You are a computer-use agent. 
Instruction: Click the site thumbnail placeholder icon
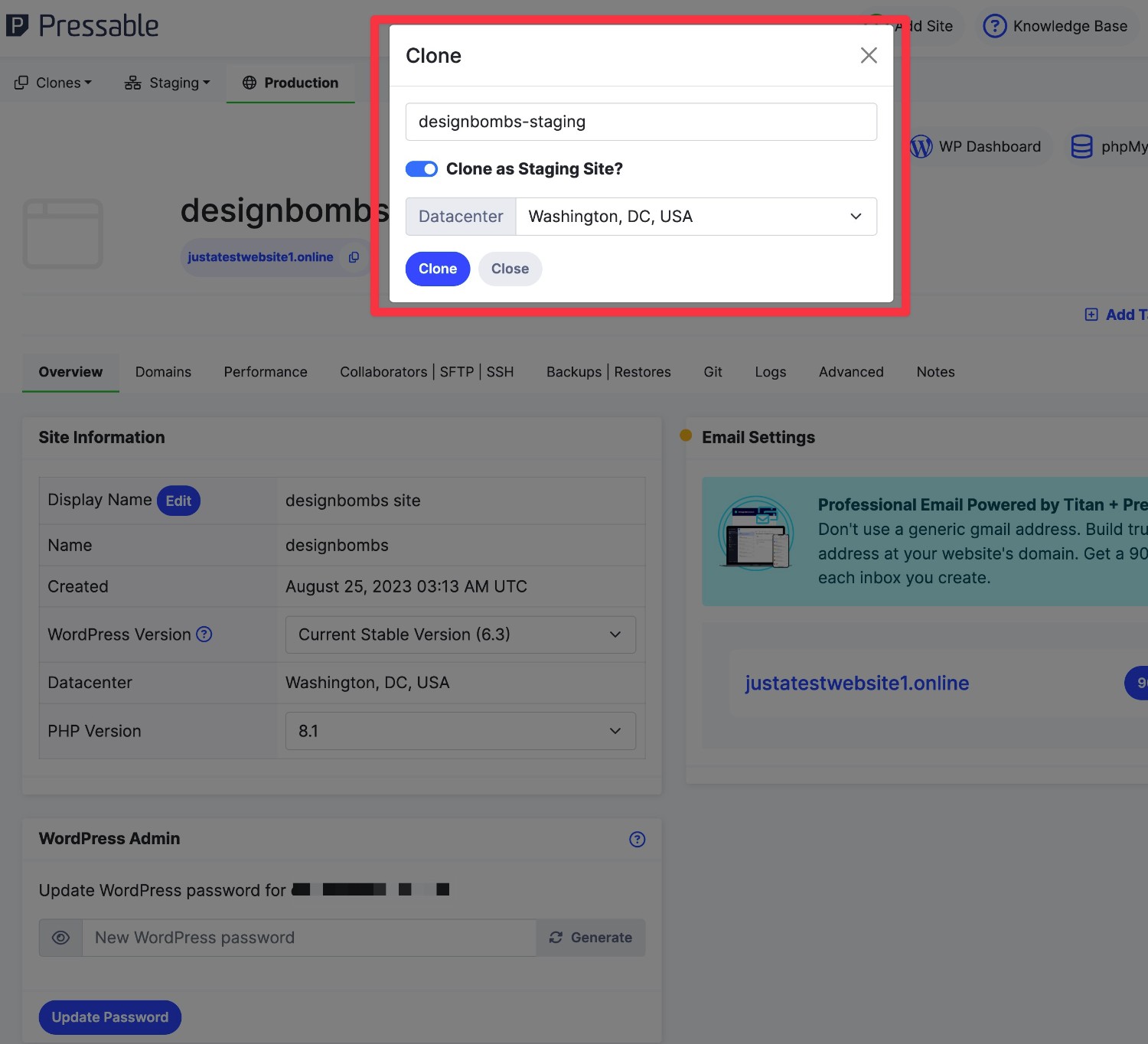click(63, 233)
